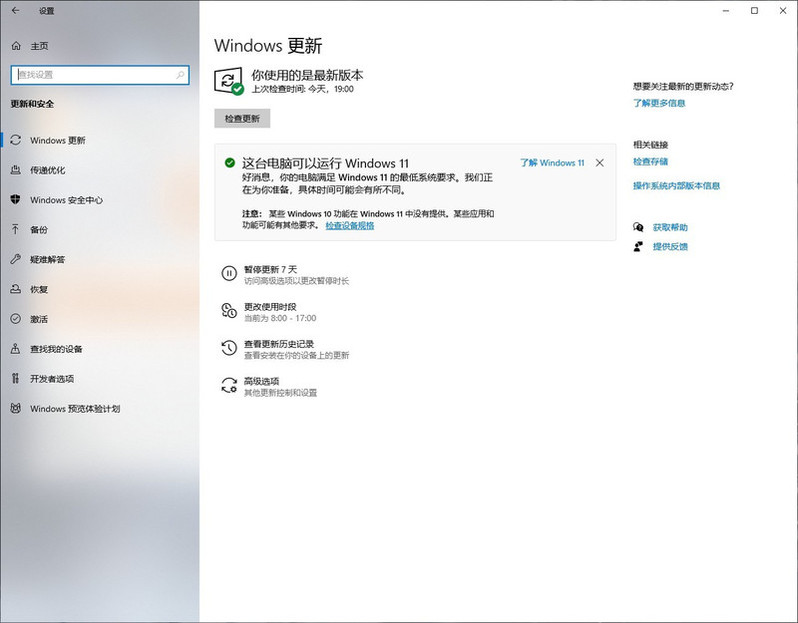Select Windows 更新 in the sidebar
The image size is (798, 623).
pyautogui.click(x=58, y=141)
